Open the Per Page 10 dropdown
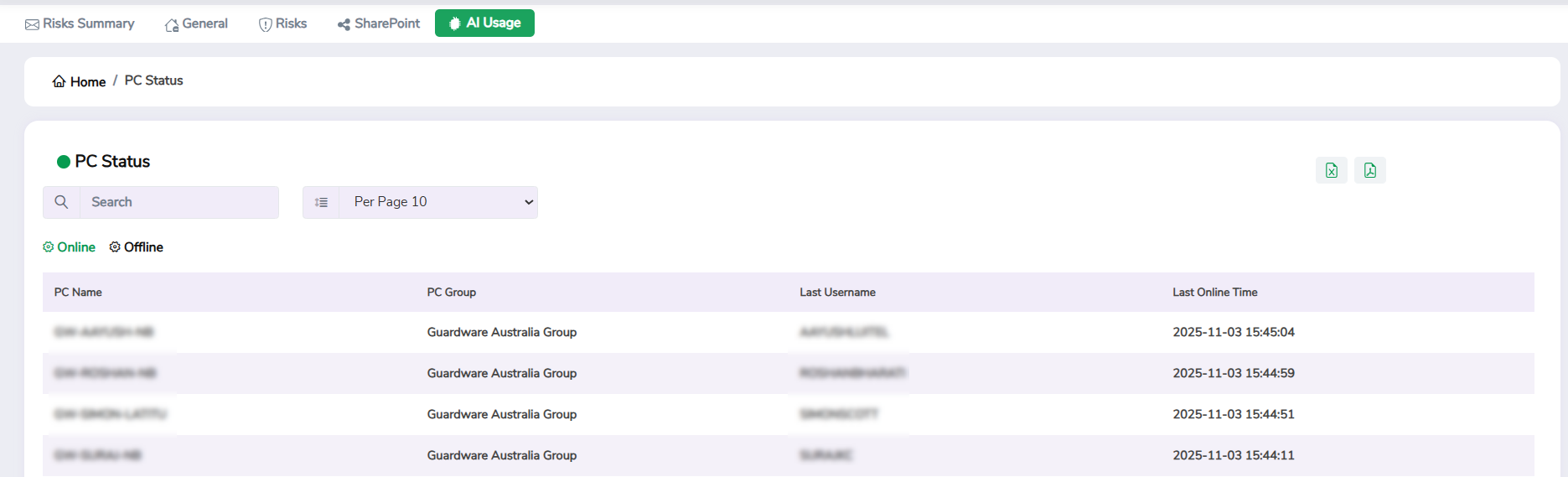 438,202
